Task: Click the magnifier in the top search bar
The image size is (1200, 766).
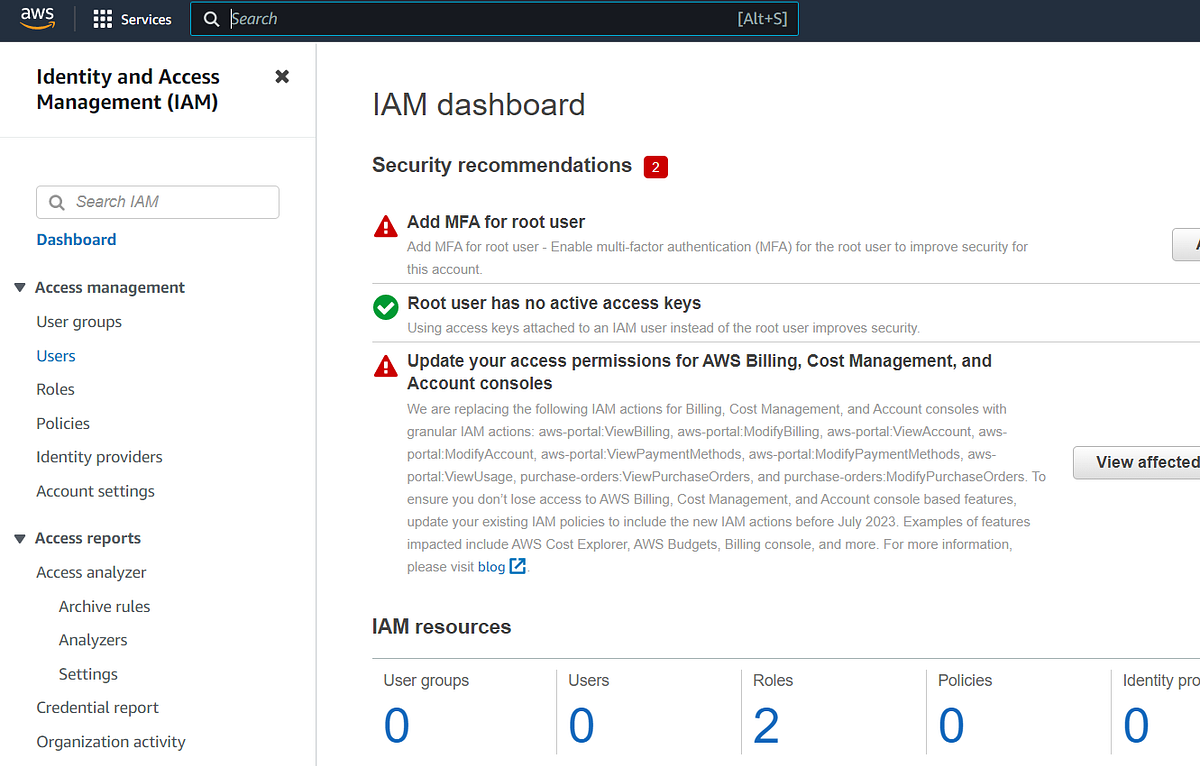Action: coord(211,18)
